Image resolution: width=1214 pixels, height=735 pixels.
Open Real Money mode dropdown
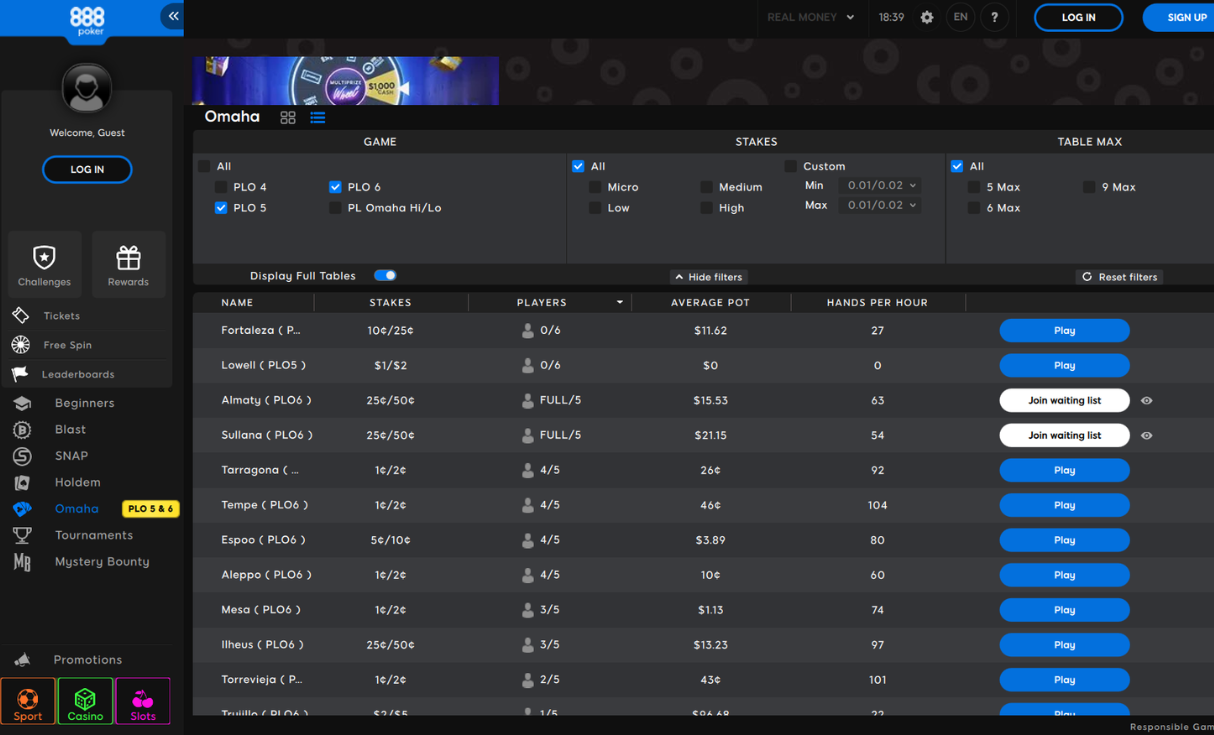[811, 17]
